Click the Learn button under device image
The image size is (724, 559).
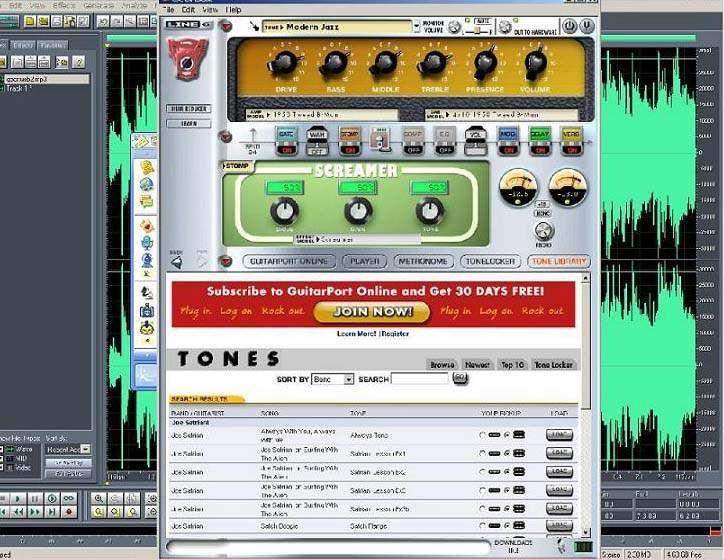(188, 124)
